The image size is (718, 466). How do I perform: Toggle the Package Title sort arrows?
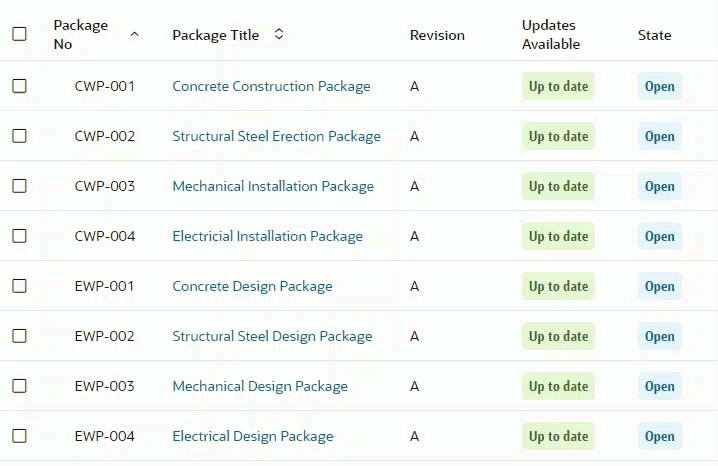[279, 34]
